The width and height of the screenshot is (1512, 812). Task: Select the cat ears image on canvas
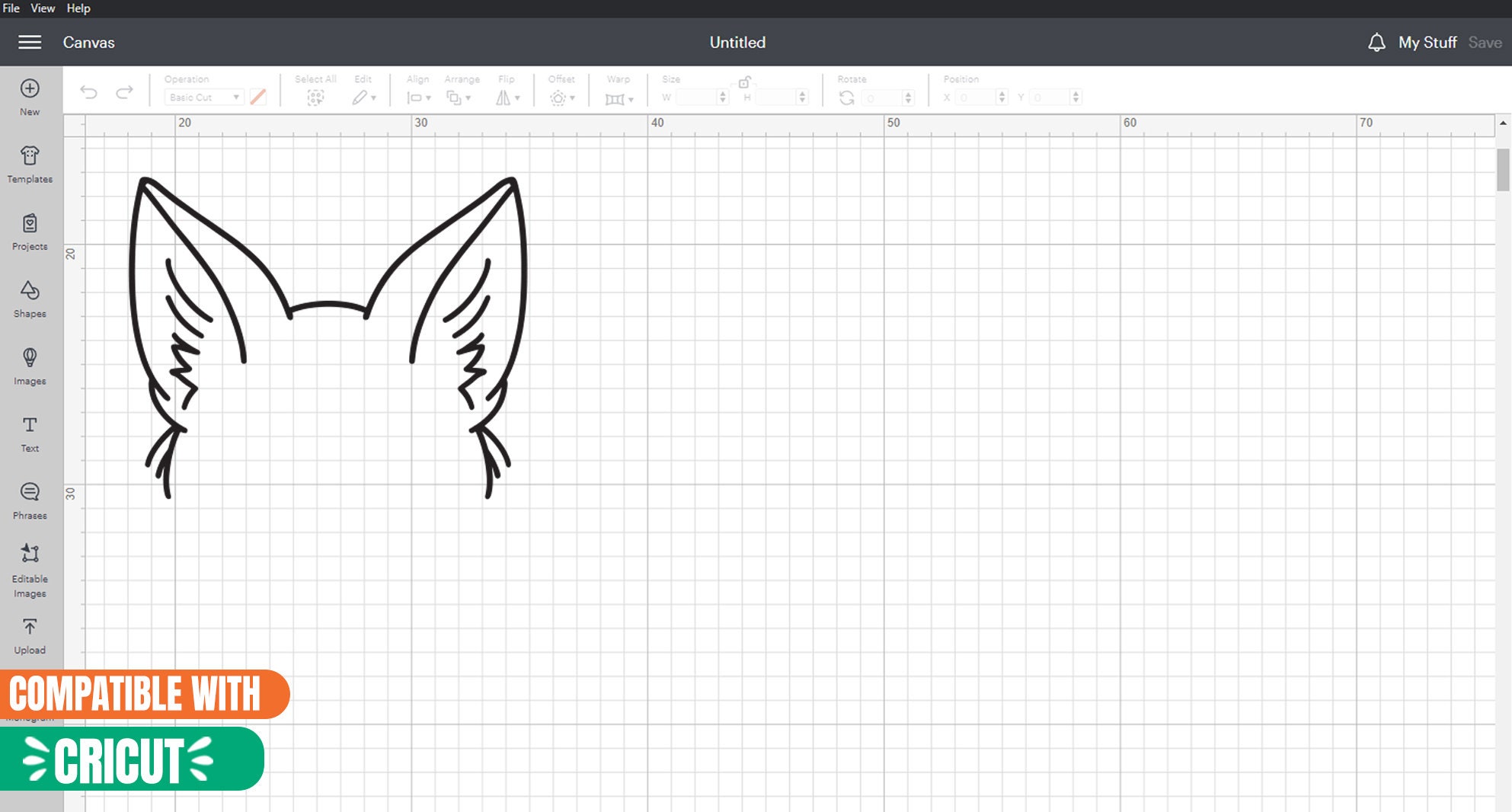pyautogui.click(x=328, y=338)
